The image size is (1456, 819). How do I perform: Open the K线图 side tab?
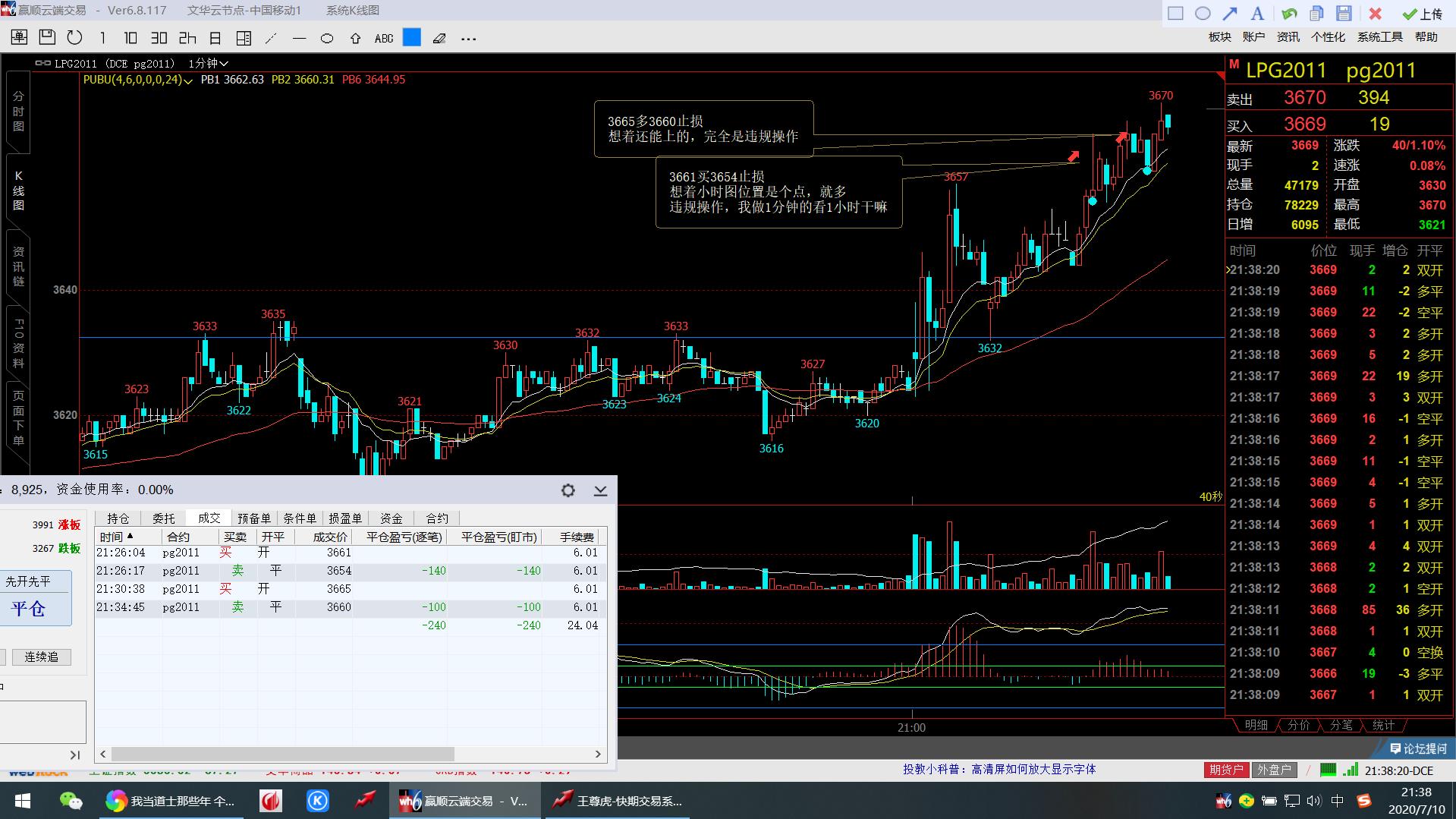click(18, 191)
